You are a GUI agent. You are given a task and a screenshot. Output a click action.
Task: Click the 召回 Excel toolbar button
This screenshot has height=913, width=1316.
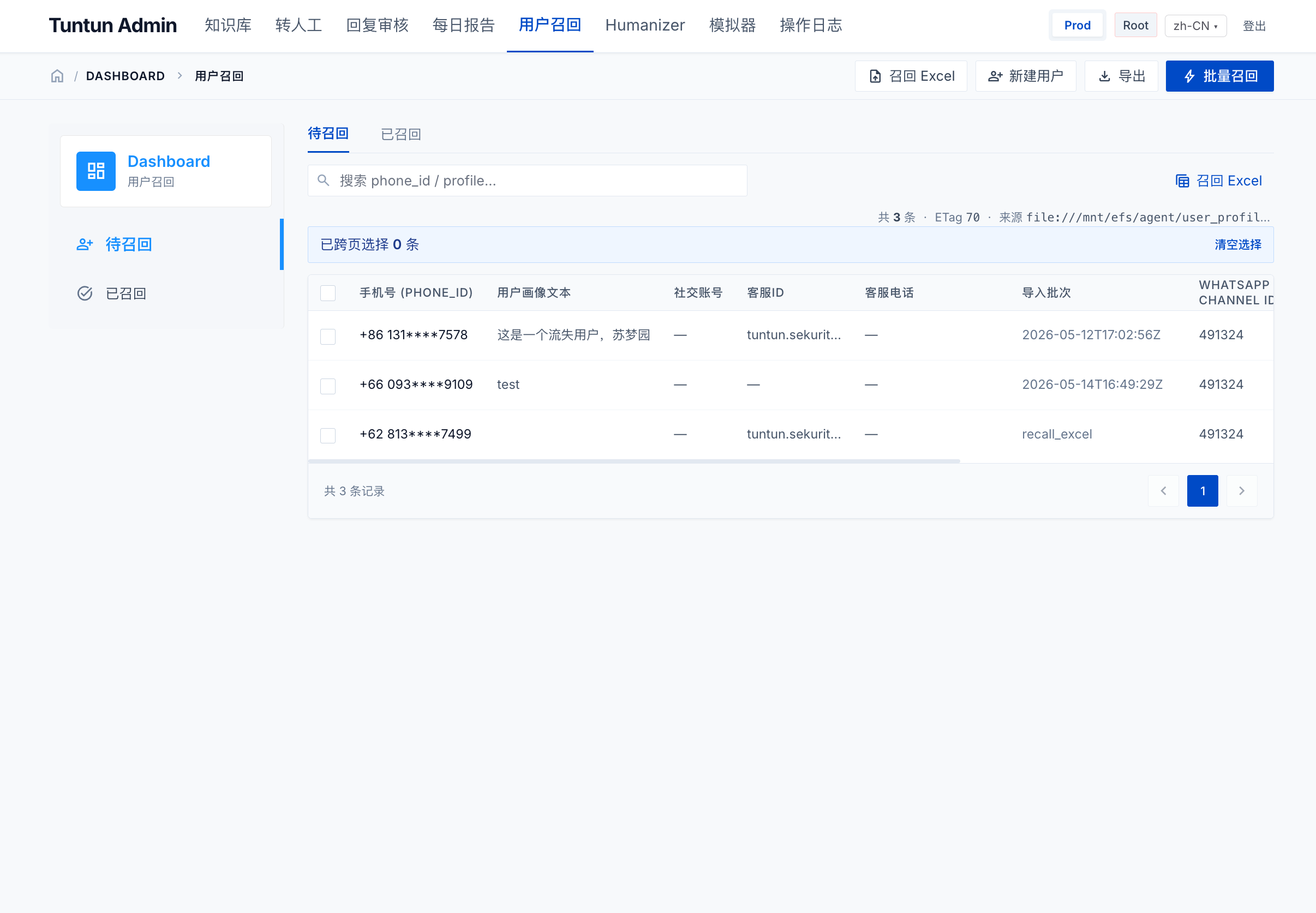pos(911,76)
